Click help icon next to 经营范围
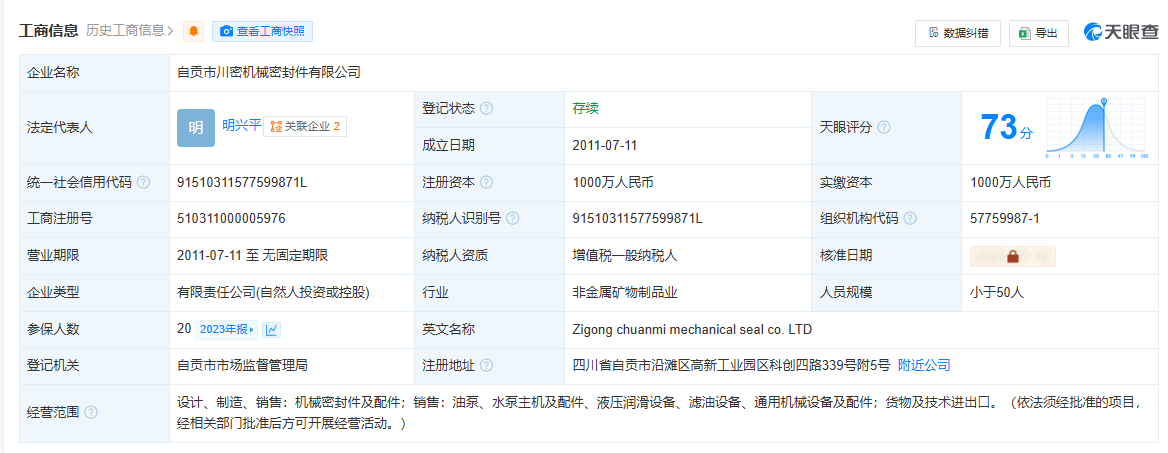The height and width of the screenshot is (453, 1168). 91,412
